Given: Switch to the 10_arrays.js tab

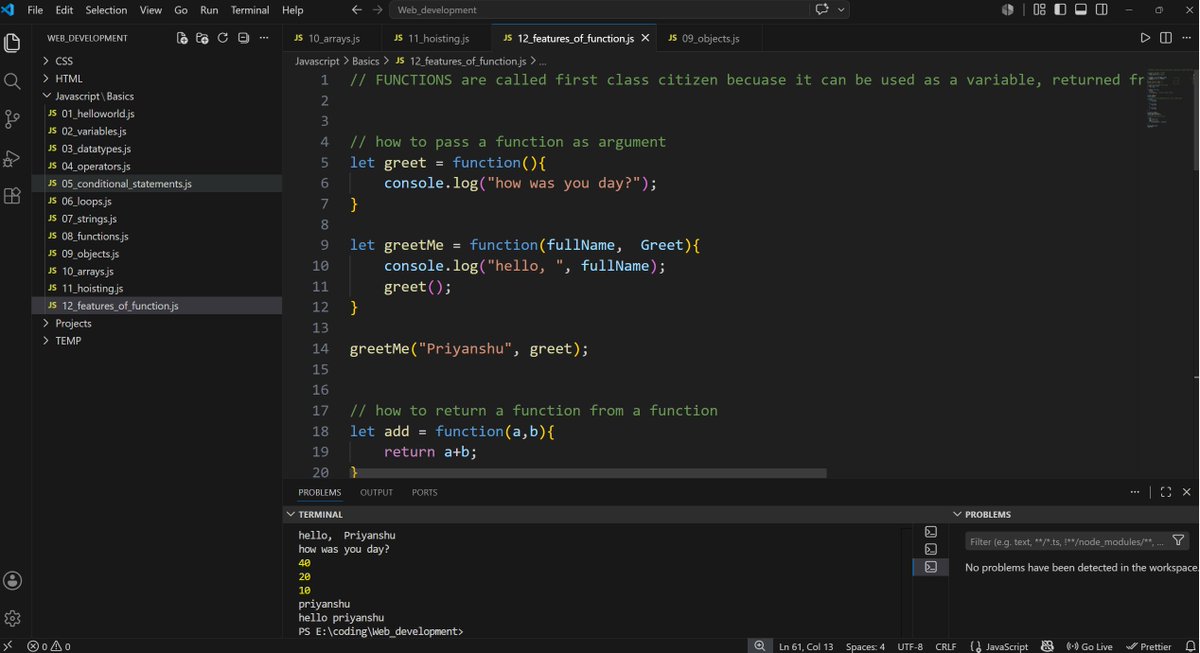Looking at the screenshot, I should 335,38.
